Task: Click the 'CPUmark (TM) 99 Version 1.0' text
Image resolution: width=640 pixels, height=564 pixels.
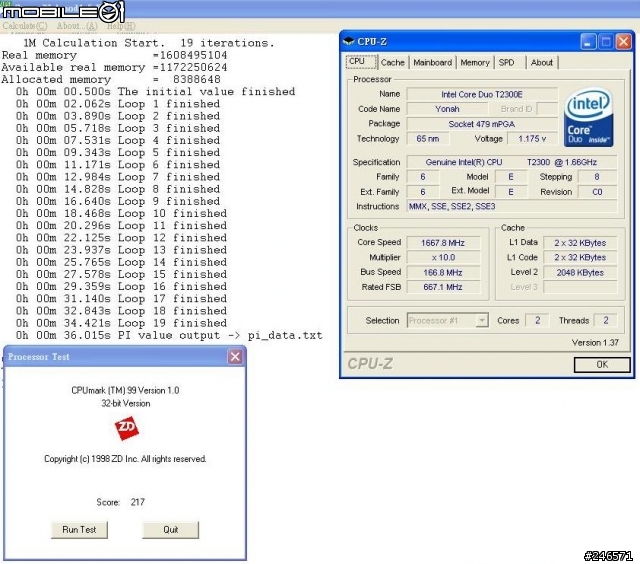Action: coord(125,390)
